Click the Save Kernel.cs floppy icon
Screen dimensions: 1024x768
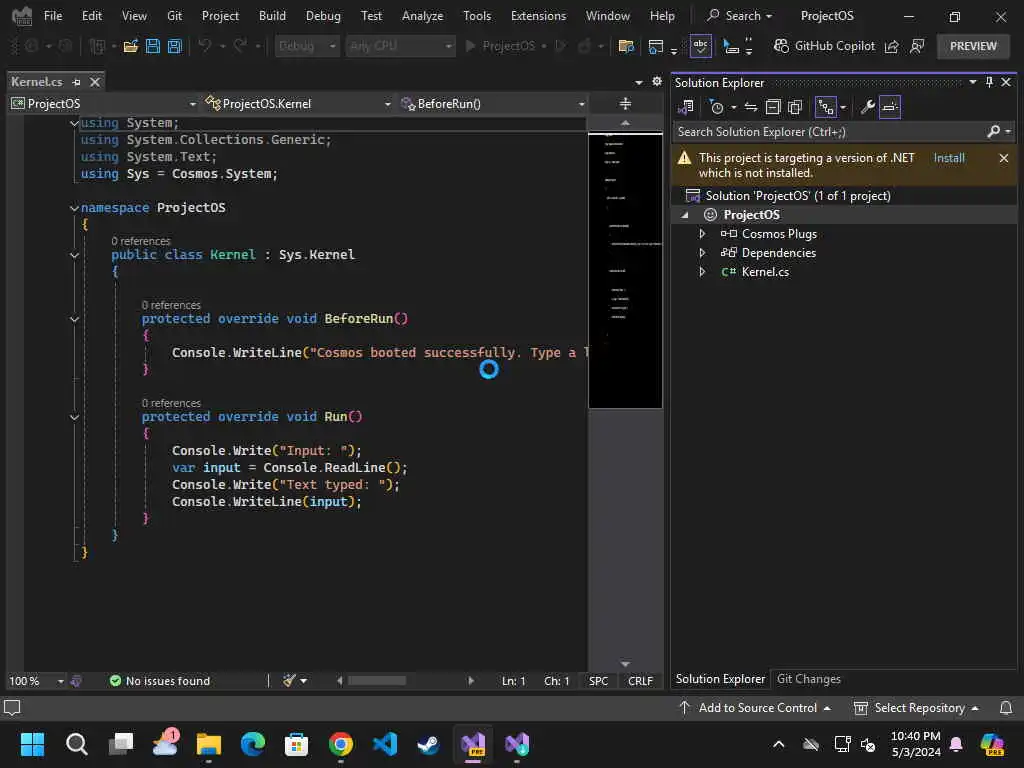[x=153, y=46]
